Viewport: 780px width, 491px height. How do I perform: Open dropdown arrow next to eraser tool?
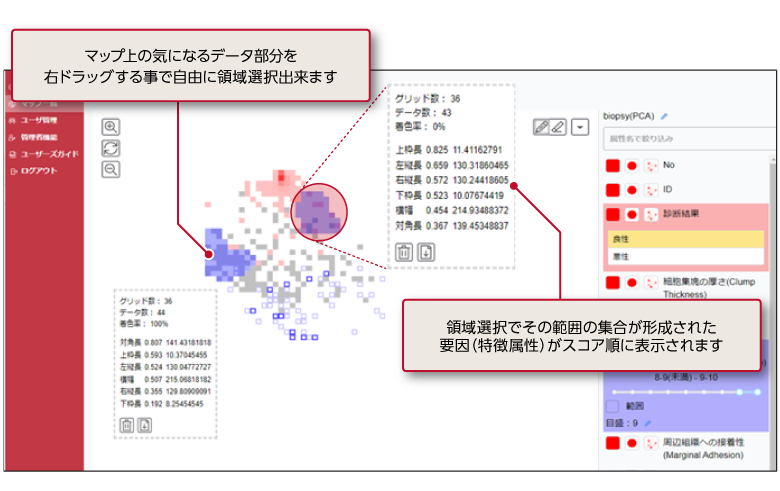(x=580, y=127)
